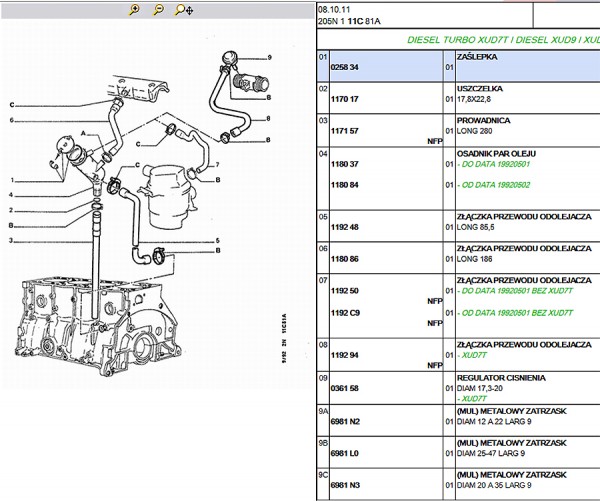Select part number 1192 C9
The width and height of the screenshot is (600, 501).
point(344,312)
